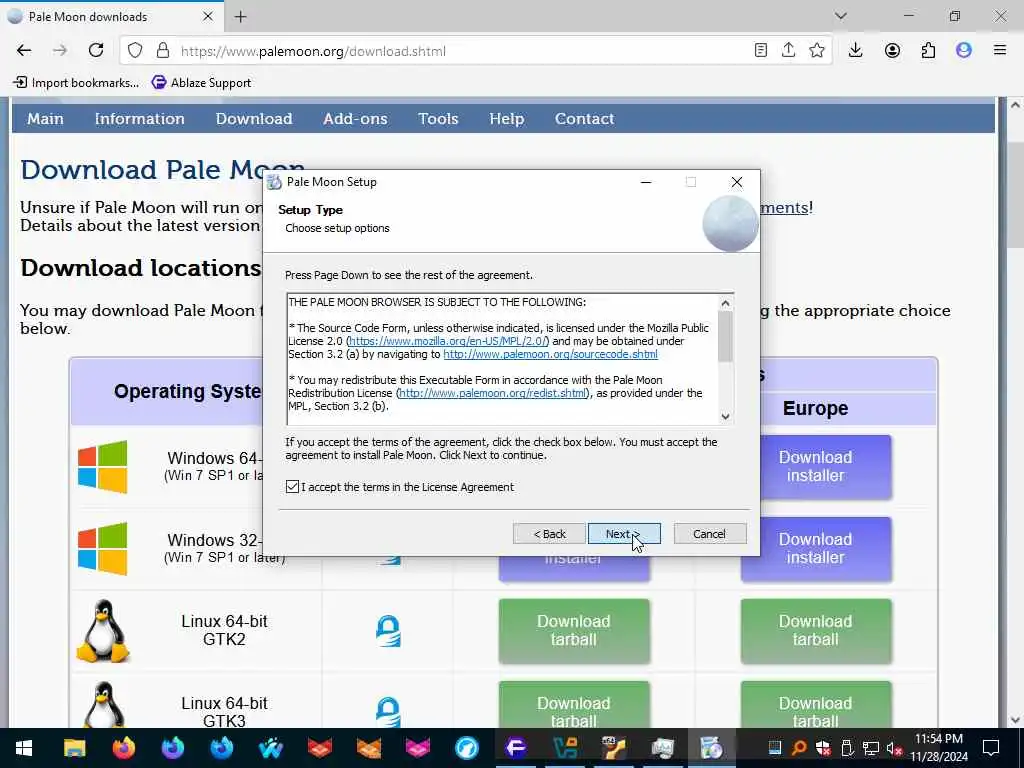1024x768 pixels.
Task: Click the muted volume tray icon
Action: pyautogui.click(x=895, y=748)
